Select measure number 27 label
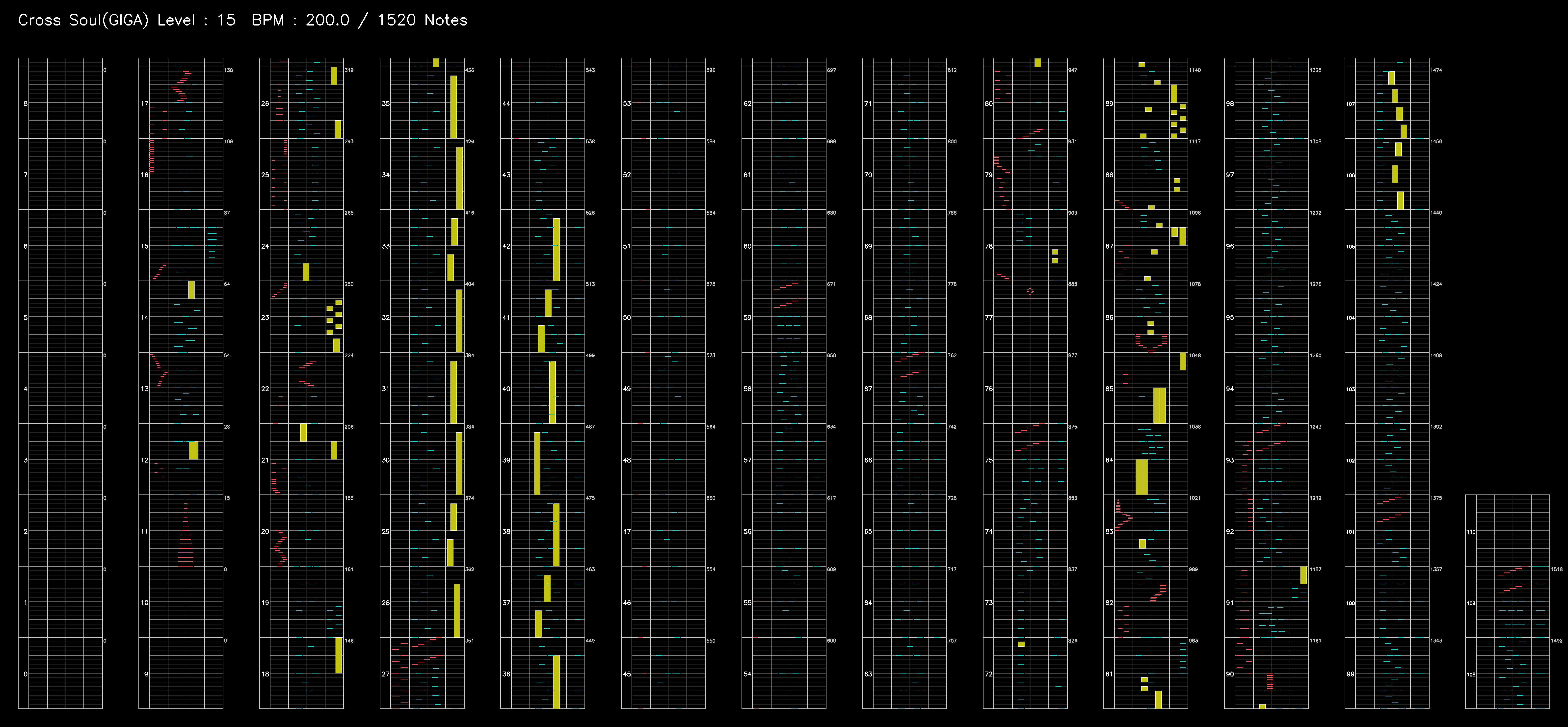 pyautogui.click(x=385, y=674)
